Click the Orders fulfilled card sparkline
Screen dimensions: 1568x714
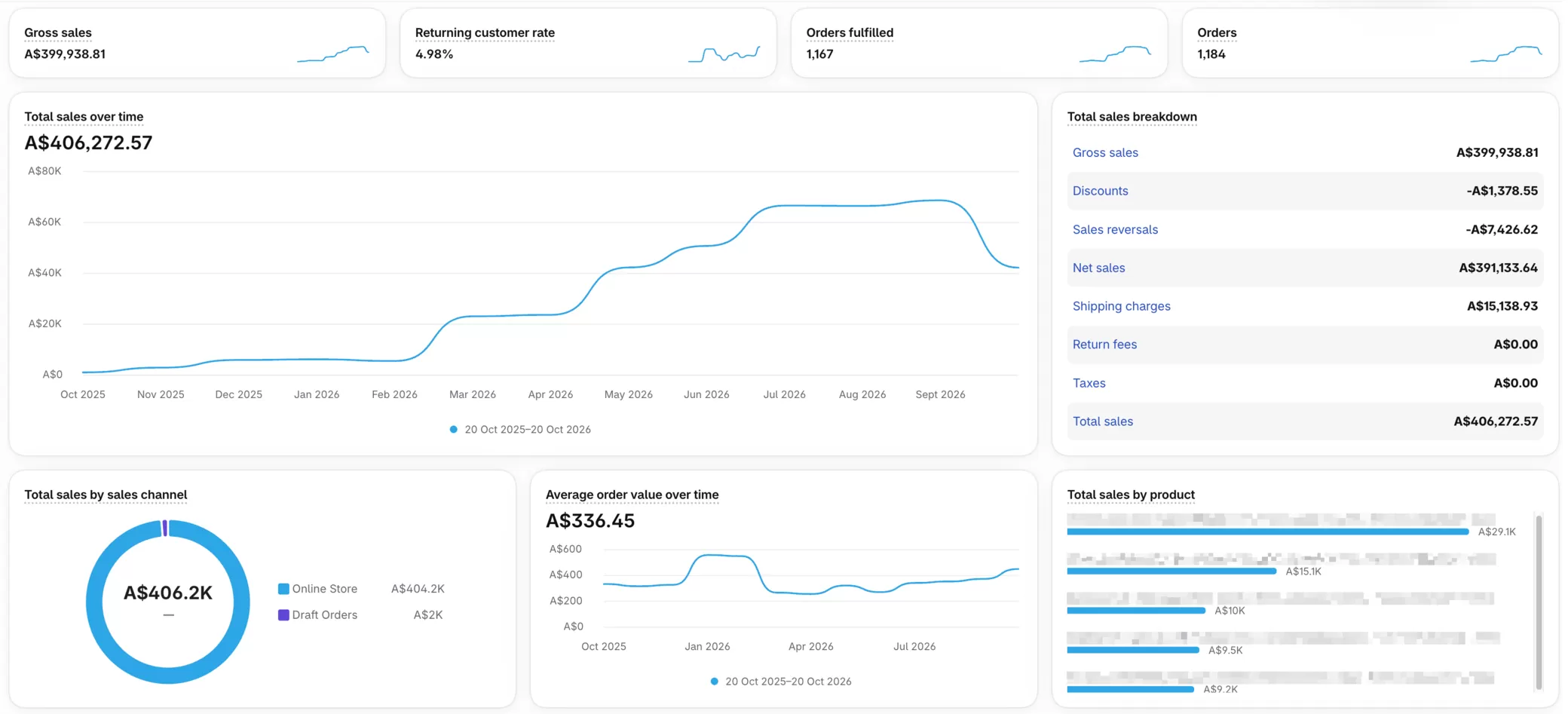1116,54
